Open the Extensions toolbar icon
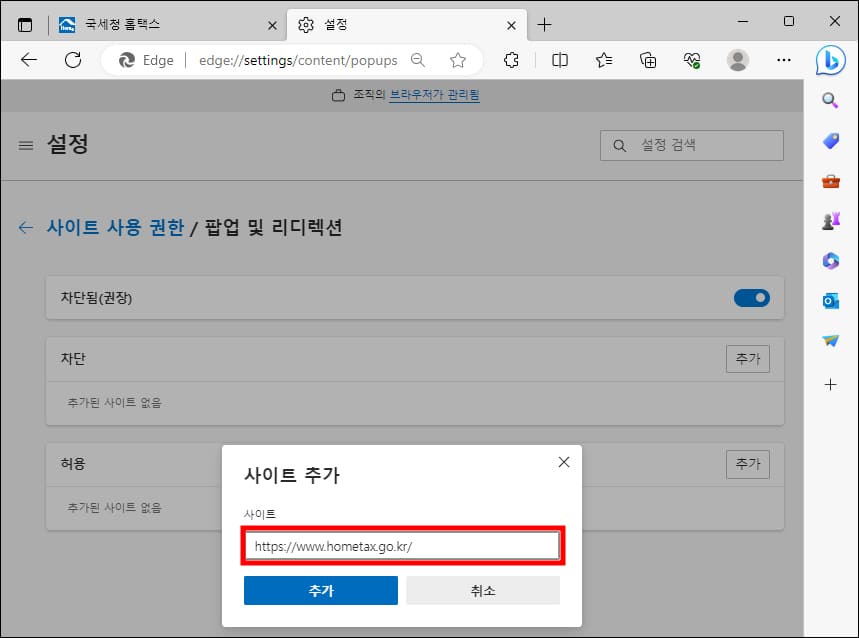The height and width of the screenshot is (638, 859). [511, 60]
